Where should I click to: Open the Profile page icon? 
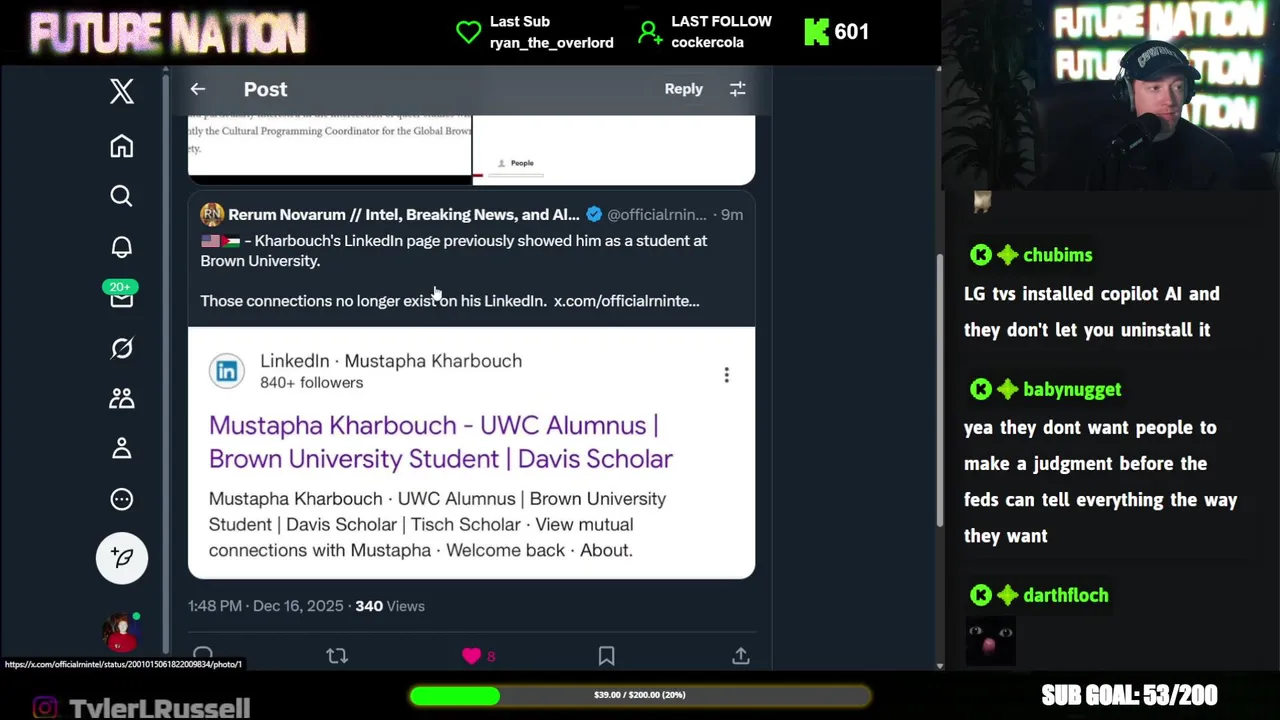click(122, 449)
